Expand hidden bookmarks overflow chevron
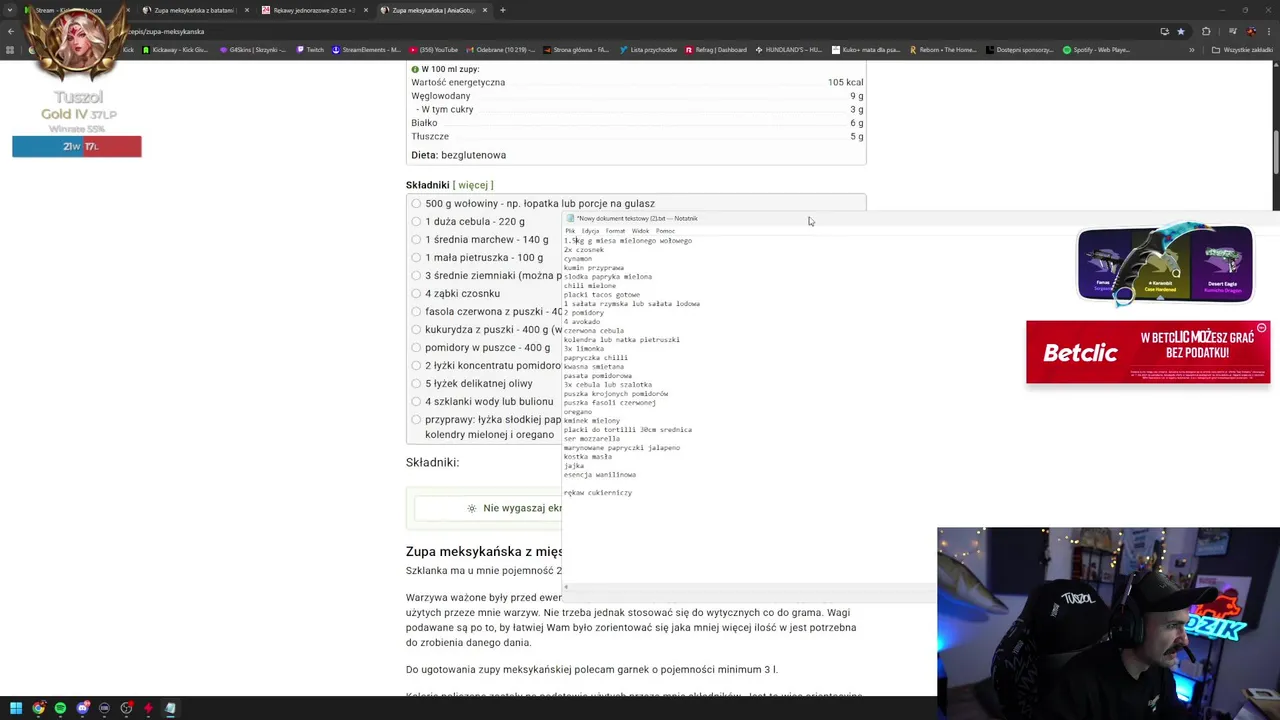The image size is (1280, 720). click(x=1191, y=49)
